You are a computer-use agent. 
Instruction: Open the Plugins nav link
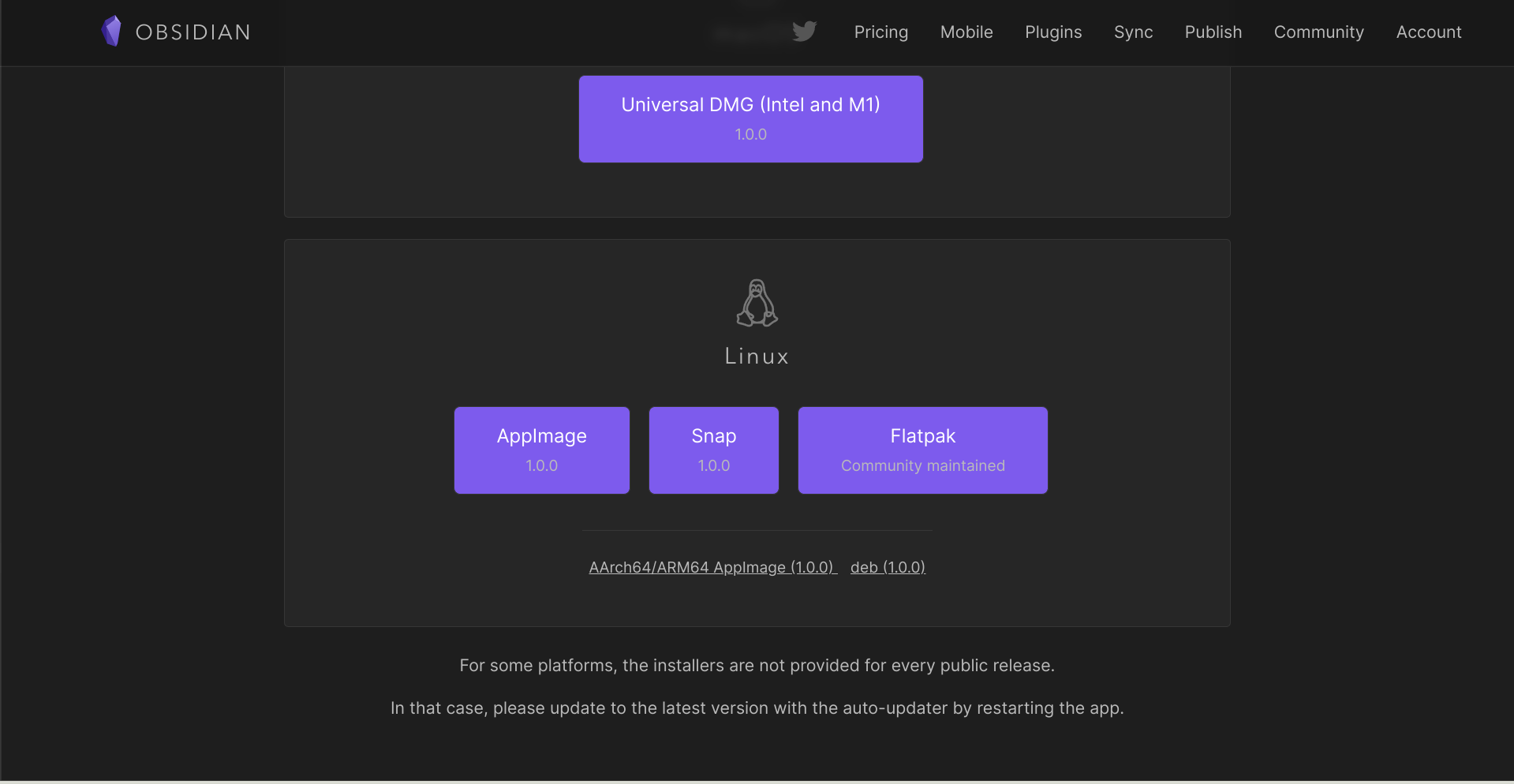(x=1052, y=32)
